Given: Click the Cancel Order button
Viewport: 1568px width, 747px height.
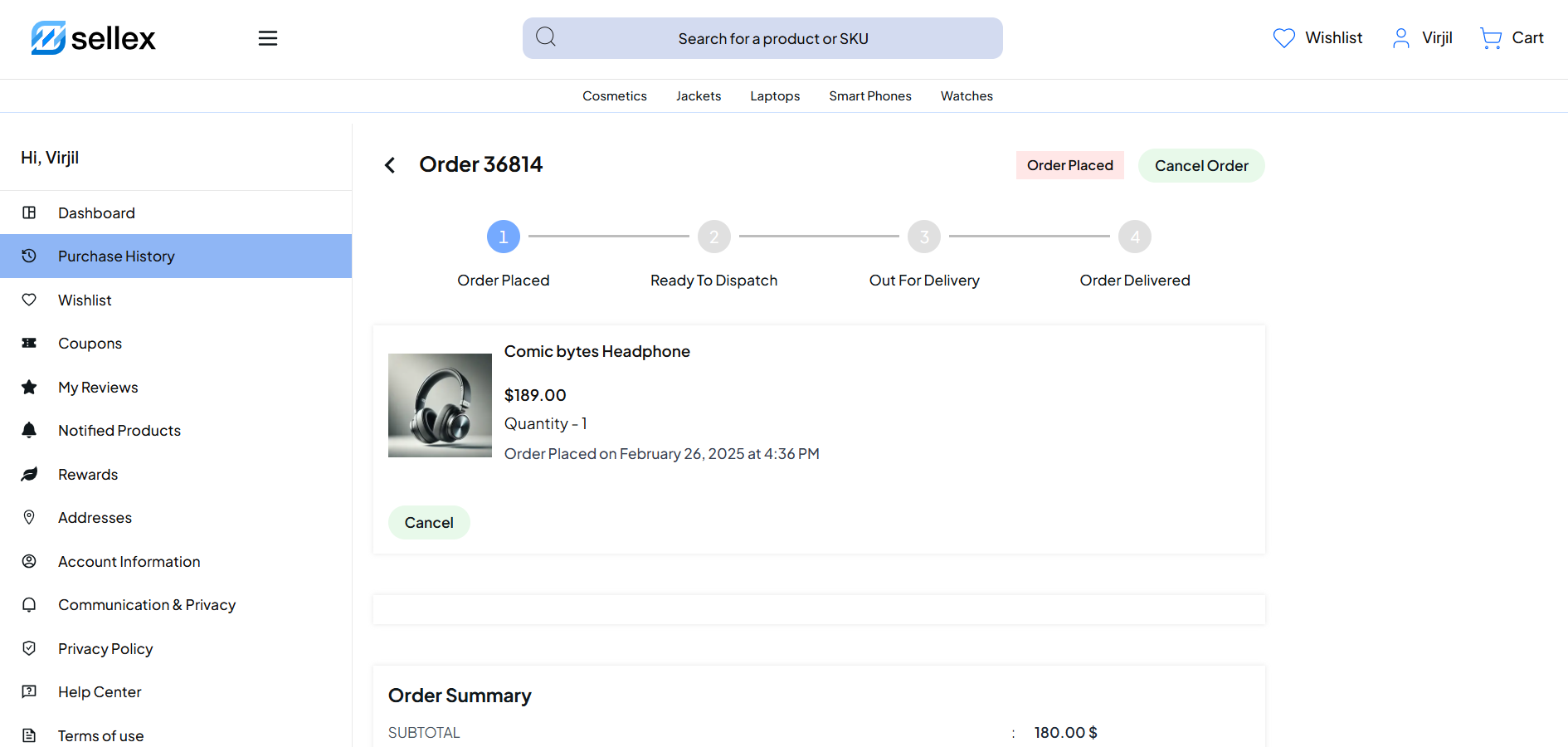Looking at the screenshot, I should point(1200,166).
